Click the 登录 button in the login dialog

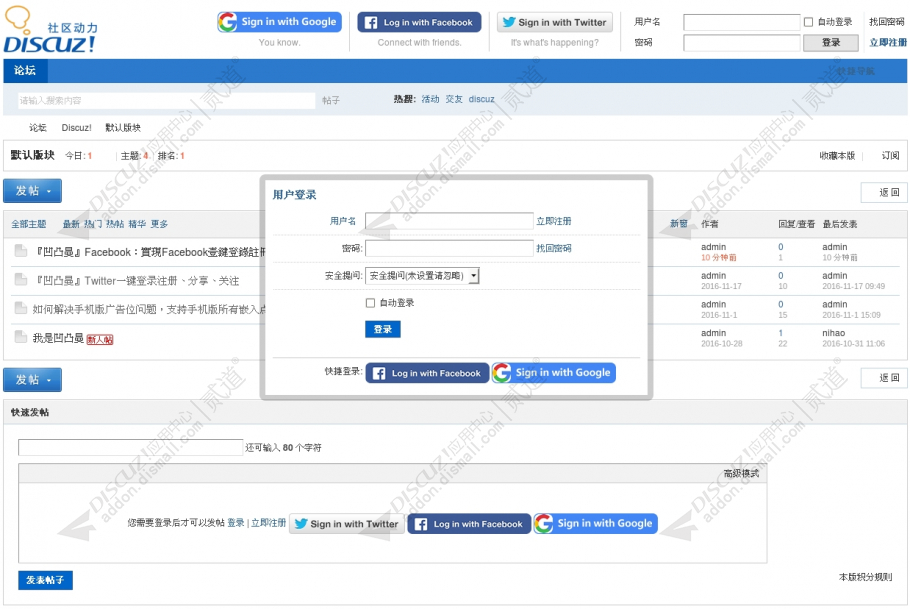tap(382, 329)
